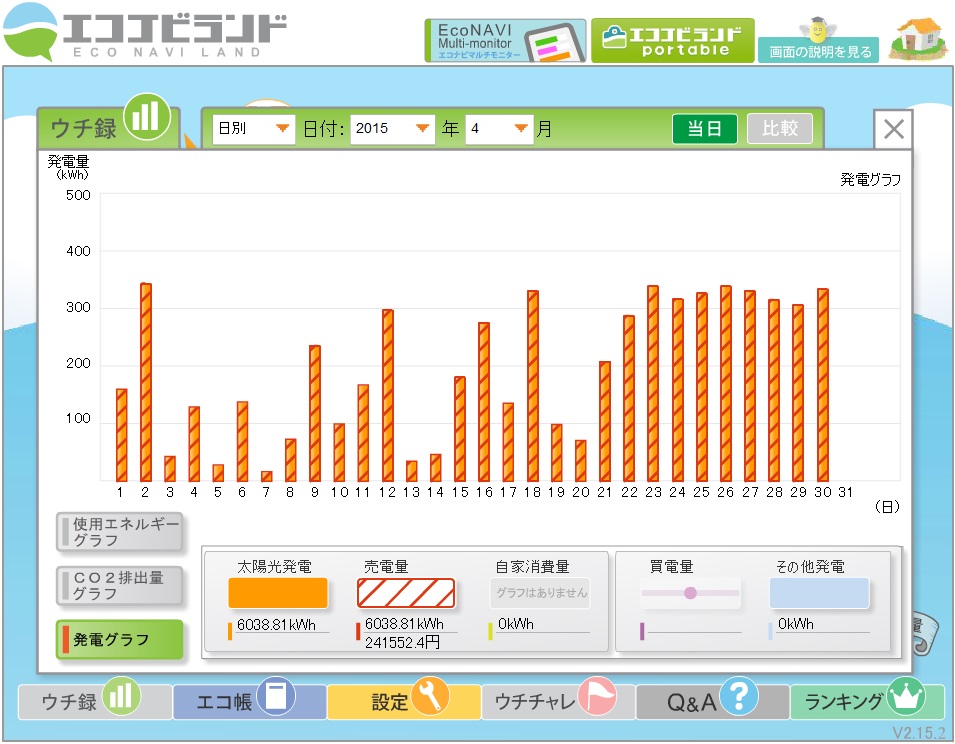Toggle the 売電量 striped legend swatch

406,593
